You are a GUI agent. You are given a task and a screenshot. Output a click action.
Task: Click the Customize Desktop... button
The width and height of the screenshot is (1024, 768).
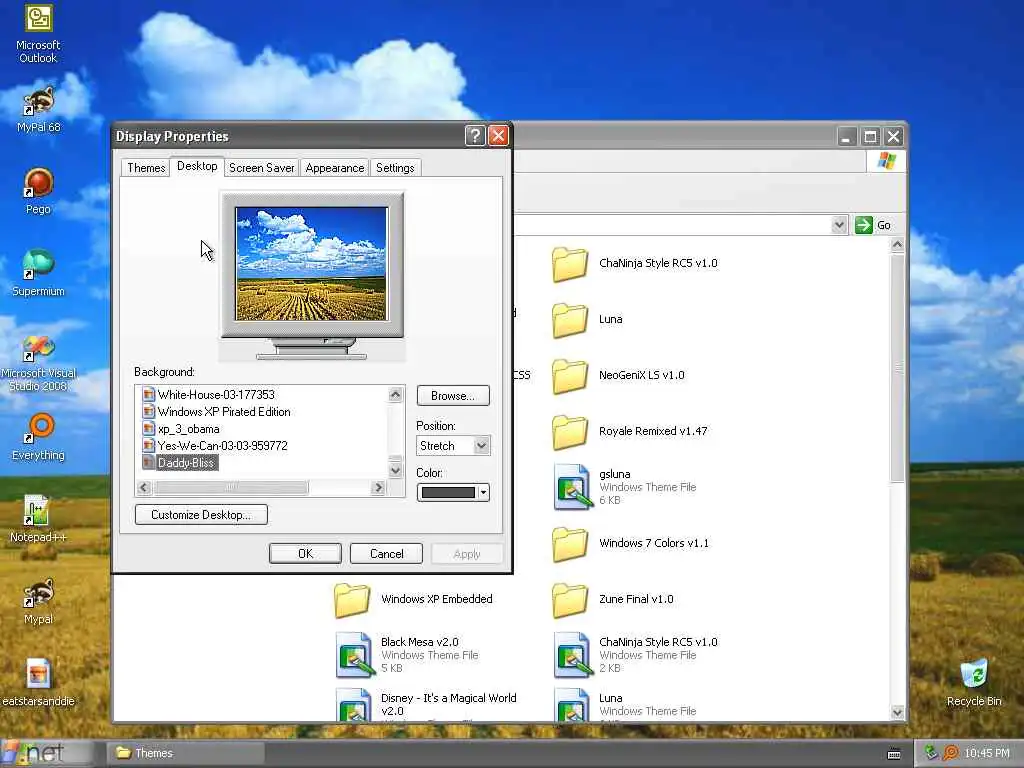201,515
